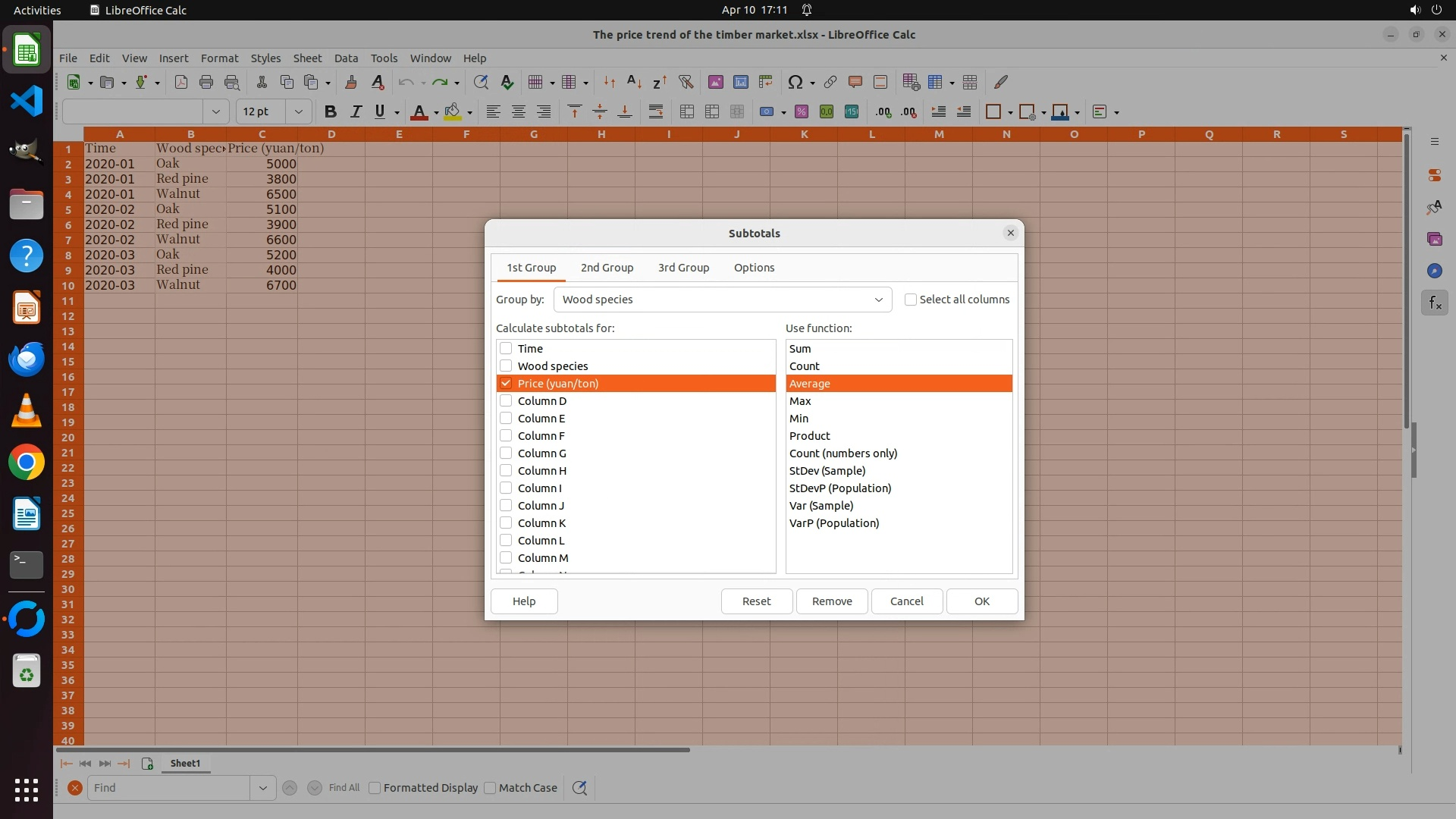Viewport: 1456px width, 819px height.
Task: Click the OK button in Subtotals
Action: (981, 601)
